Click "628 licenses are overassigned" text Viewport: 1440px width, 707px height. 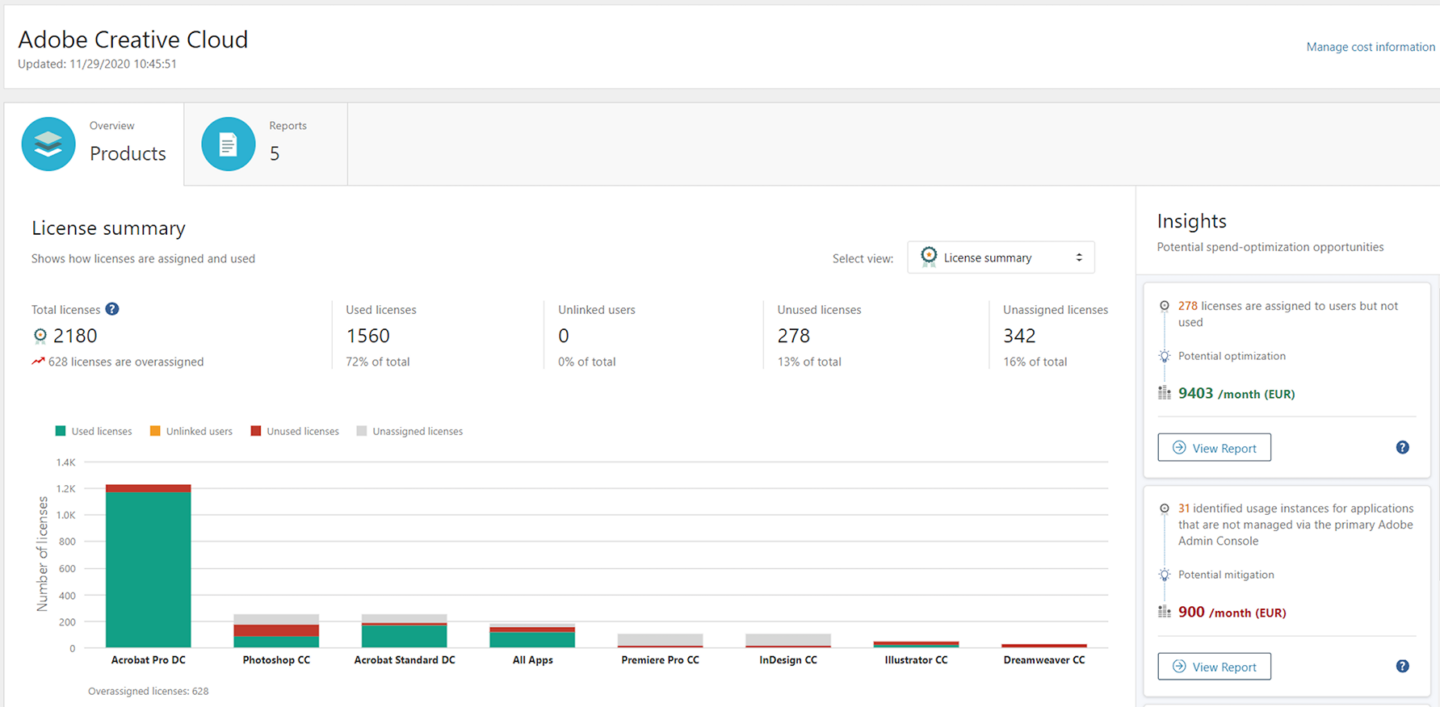[126, 362]
